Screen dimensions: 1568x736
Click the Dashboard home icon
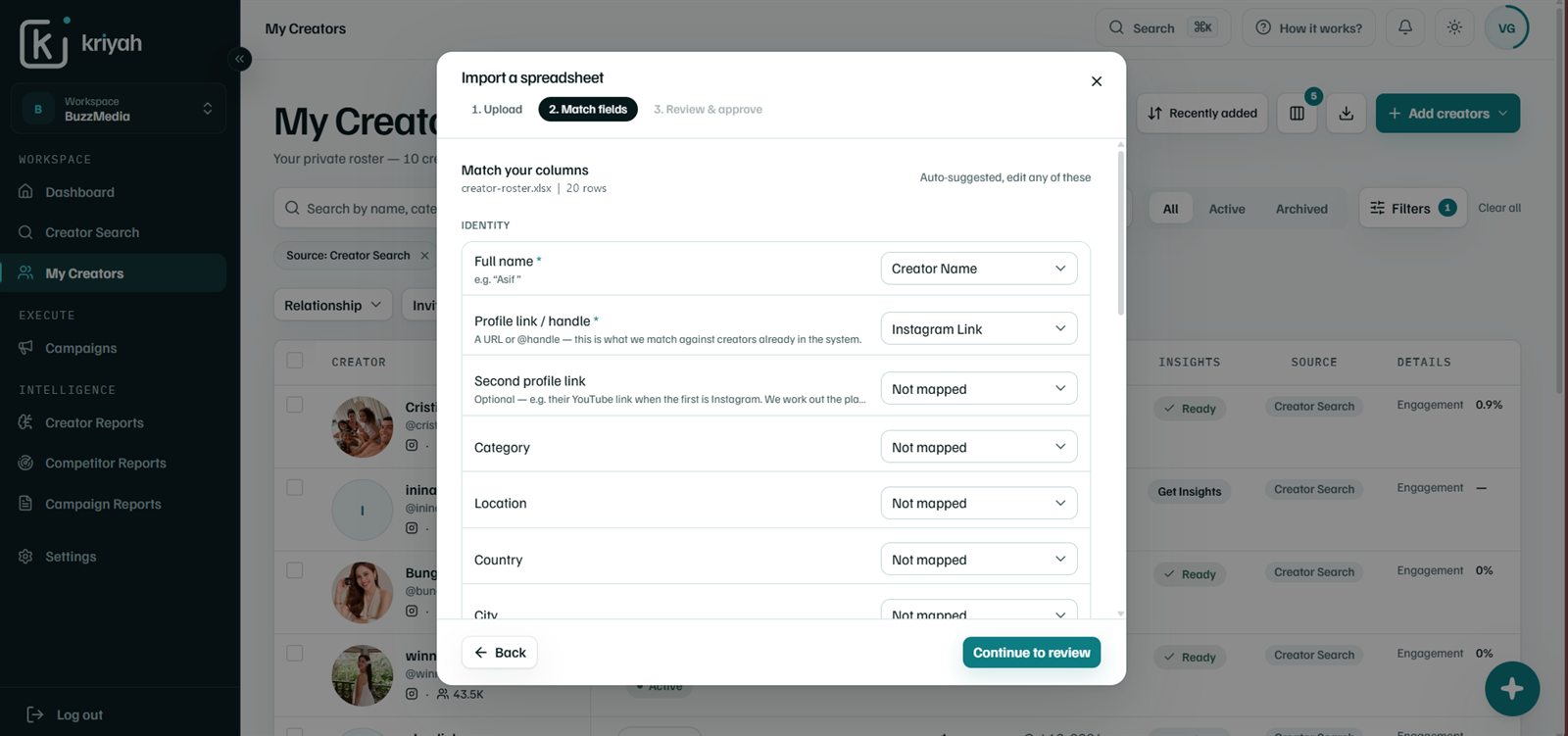point(25,192)
